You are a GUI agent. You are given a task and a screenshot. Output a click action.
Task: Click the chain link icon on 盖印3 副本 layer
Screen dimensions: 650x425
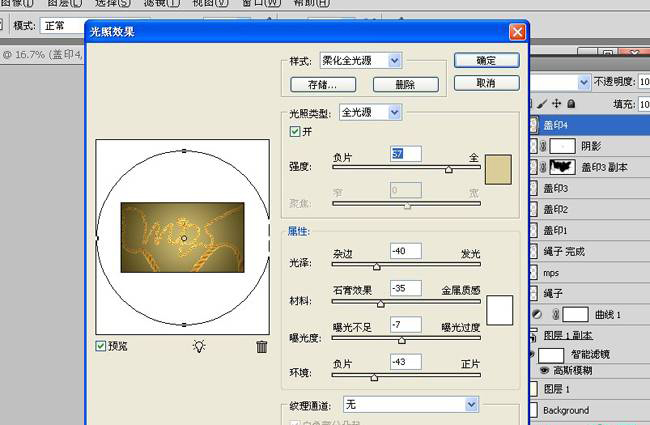[543, 167]
